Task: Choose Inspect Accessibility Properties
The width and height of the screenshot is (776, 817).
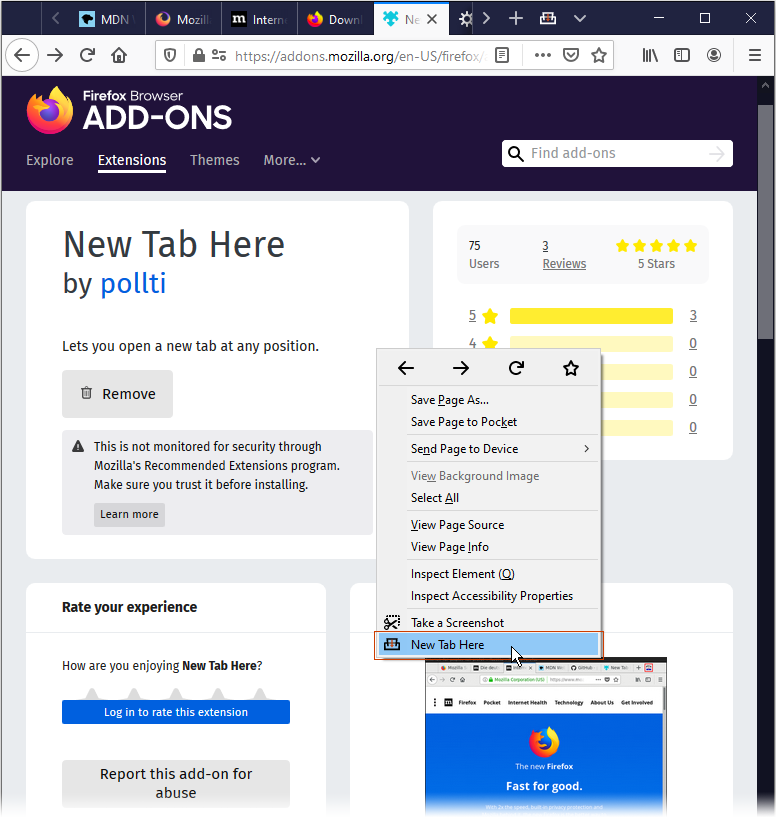Action: [x=488, y=596]
